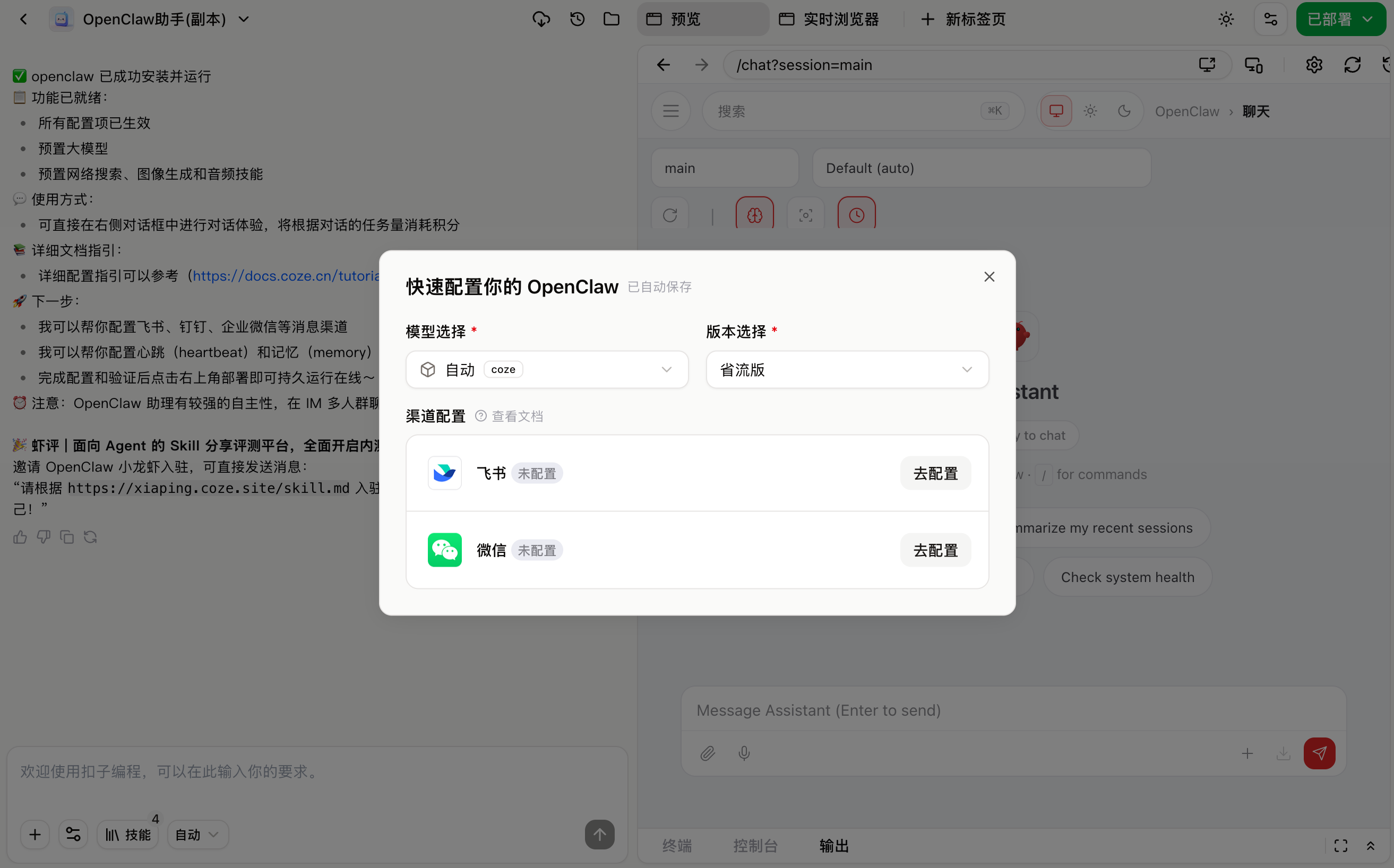Go forward in the preview browser
The image size is (1394, 868).
click(701, 65)
